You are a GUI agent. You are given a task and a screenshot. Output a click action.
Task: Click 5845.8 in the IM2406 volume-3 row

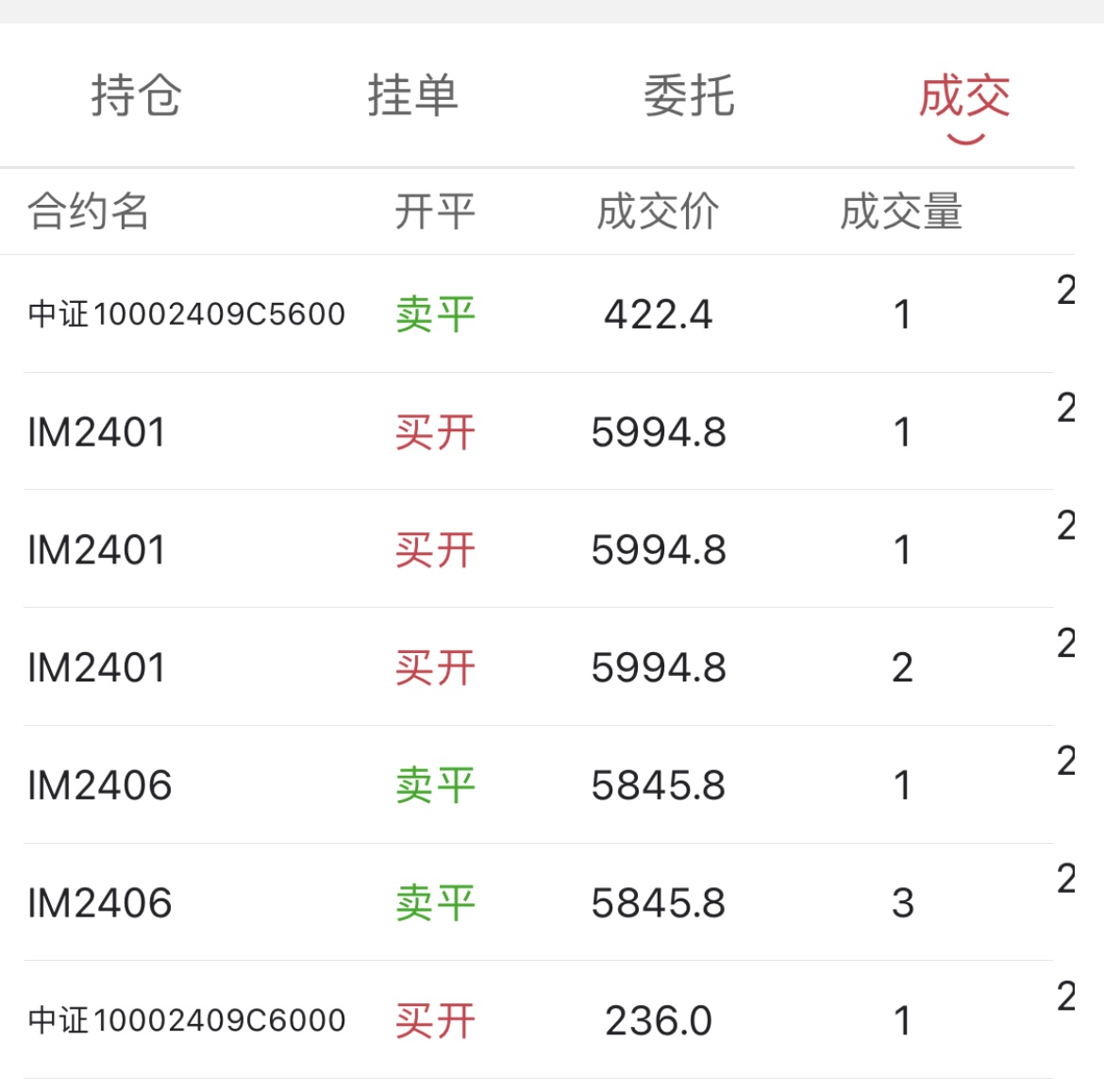[658, 903]
